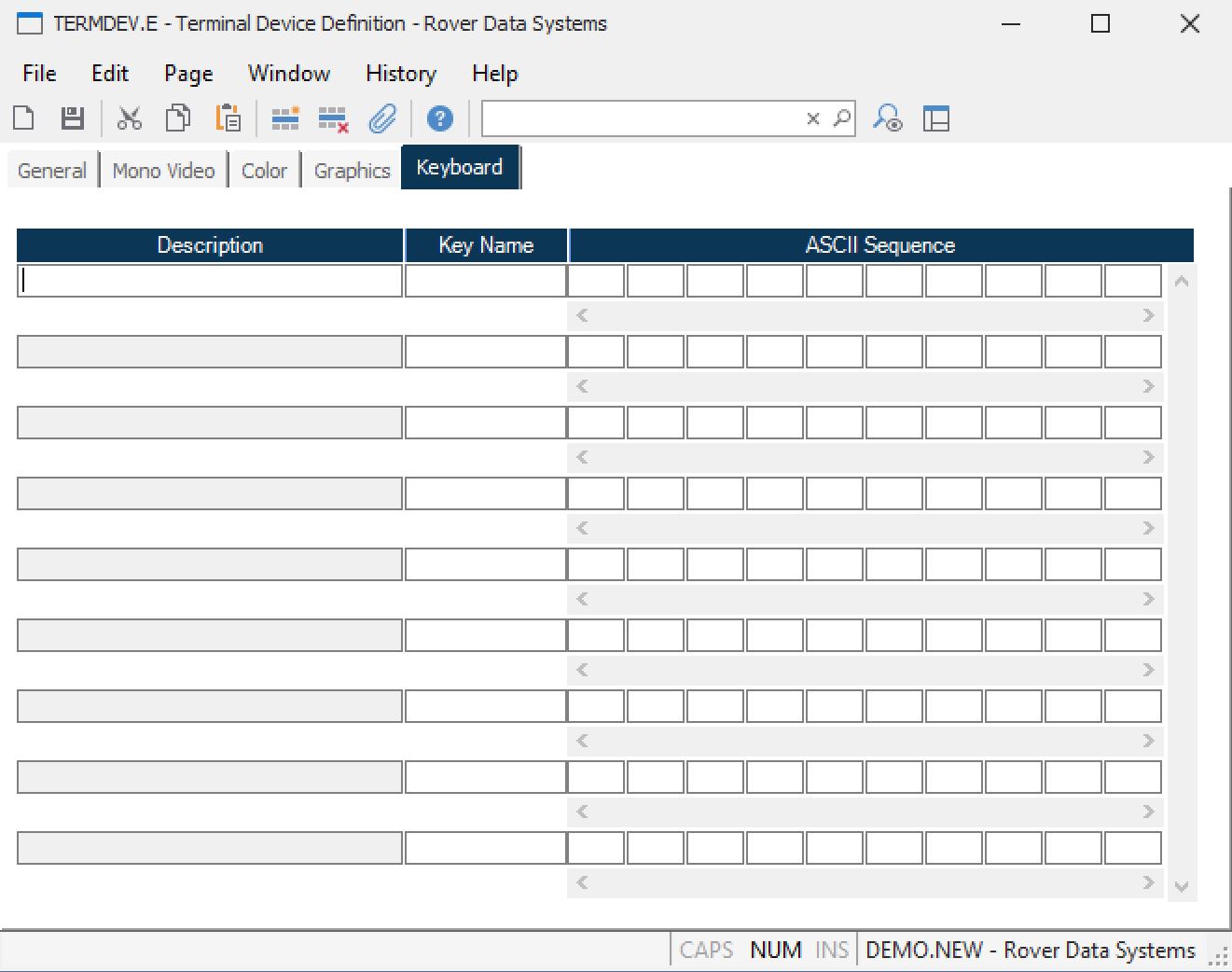The image size is (1232, 972).
Task: Switch to the Graphics tab
Action: (x=352, y=171)
